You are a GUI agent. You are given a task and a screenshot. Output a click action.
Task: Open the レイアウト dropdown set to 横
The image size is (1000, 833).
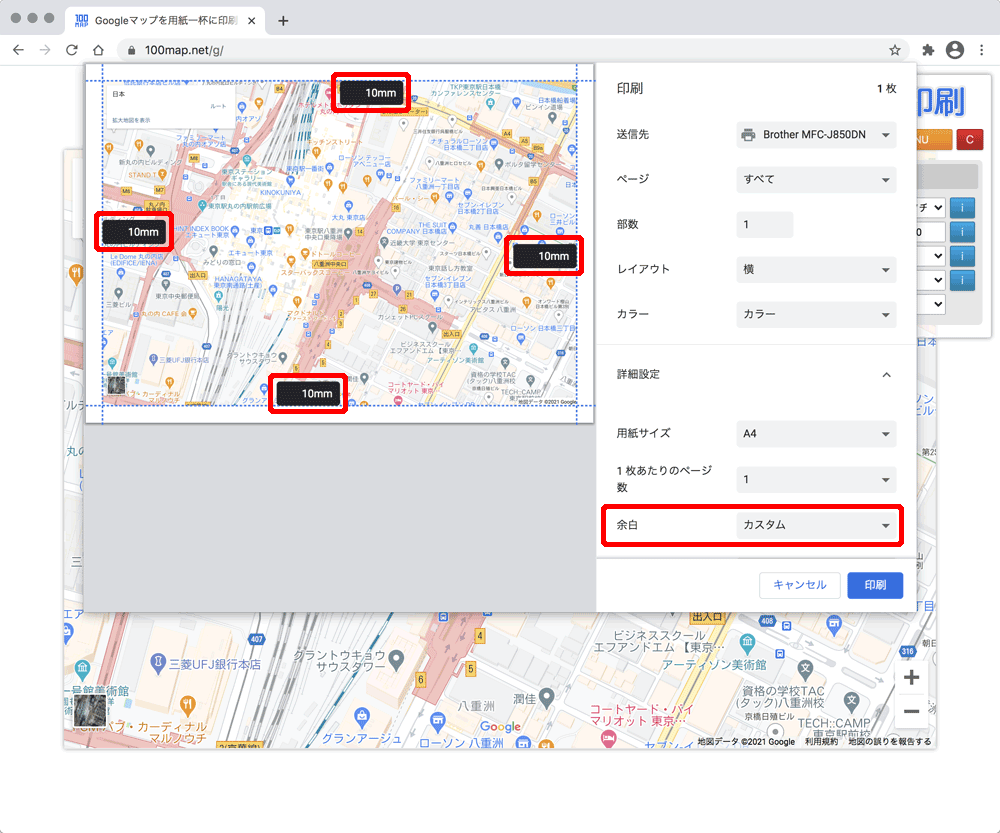click(816, 269)
